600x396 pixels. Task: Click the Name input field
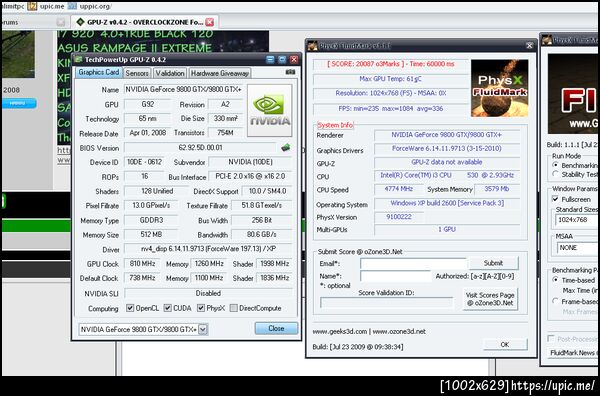395,276
